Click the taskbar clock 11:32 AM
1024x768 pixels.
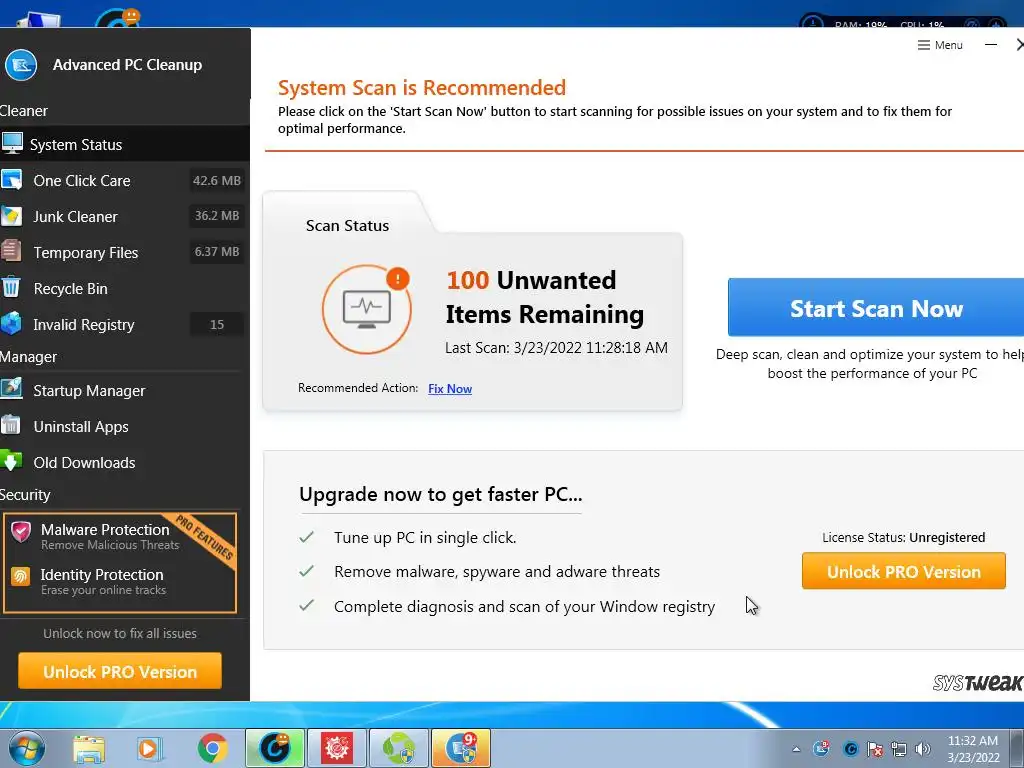point(972,741)
